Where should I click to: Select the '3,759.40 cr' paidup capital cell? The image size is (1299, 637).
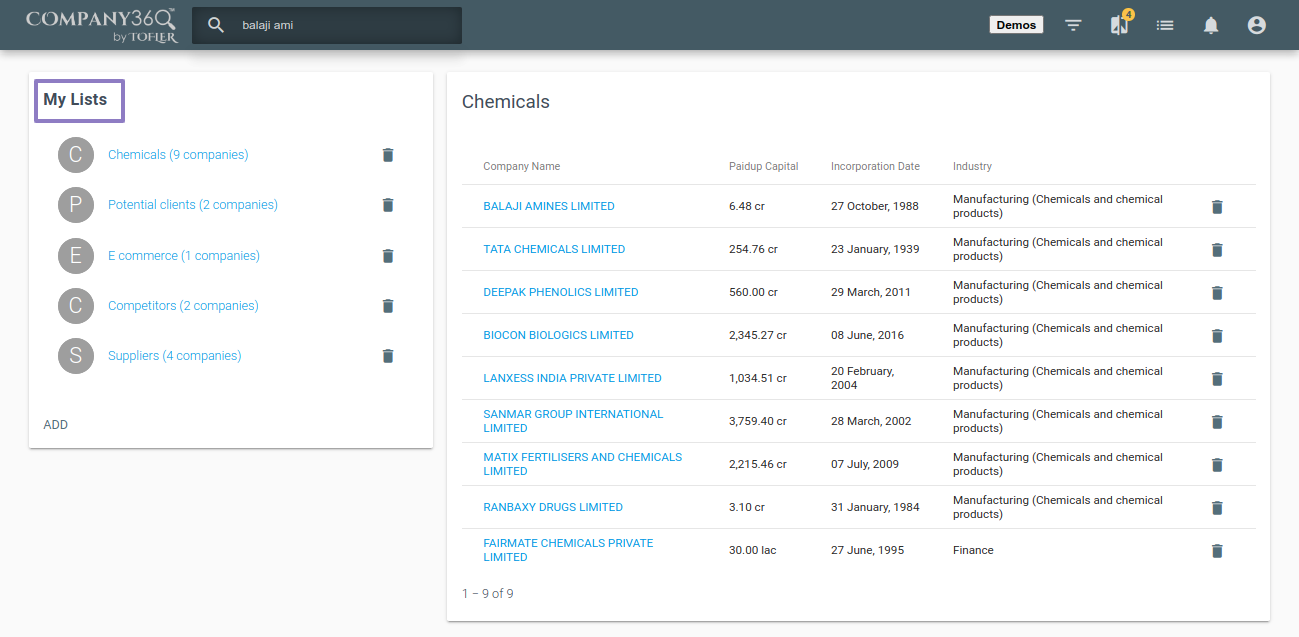coord(758,422)
